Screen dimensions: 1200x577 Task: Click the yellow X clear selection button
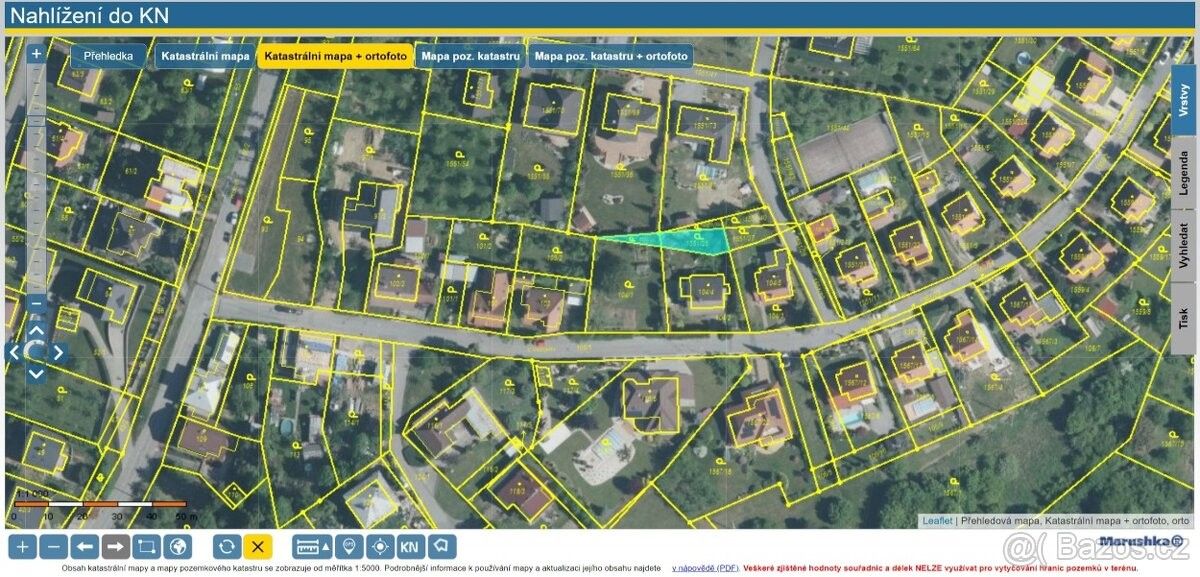pyautogui.click(x=258, y=547)
